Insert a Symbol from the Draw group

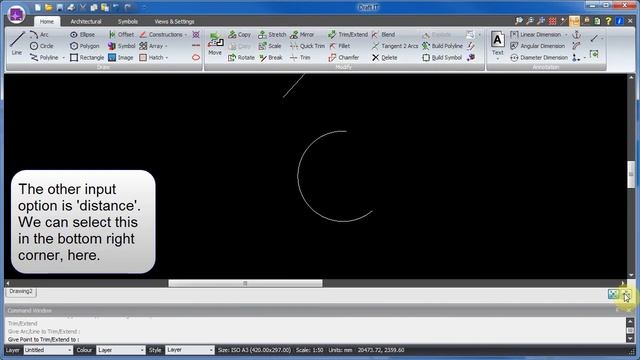(x=121, y=46)
